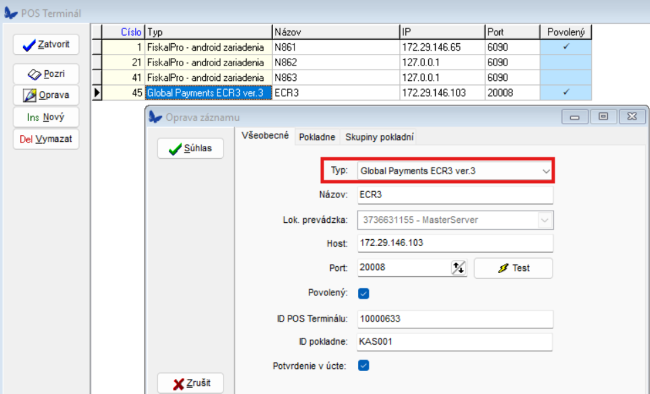Toggle Povolený cell for row N861
Screen dimensions: 650x394
pyautogui.click(x=566, y=47)
